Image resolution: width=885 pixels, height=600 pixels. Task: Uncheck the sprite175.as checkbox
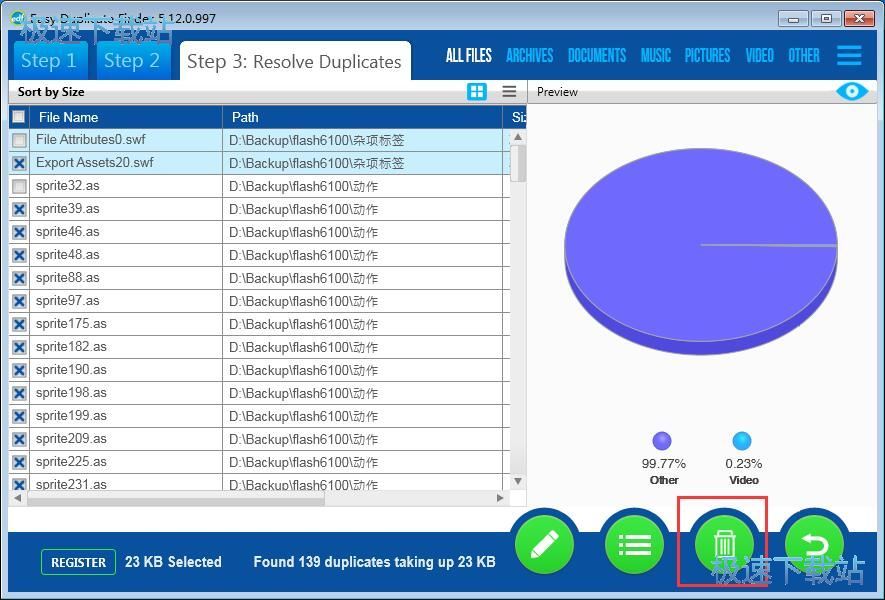(19, 324)
